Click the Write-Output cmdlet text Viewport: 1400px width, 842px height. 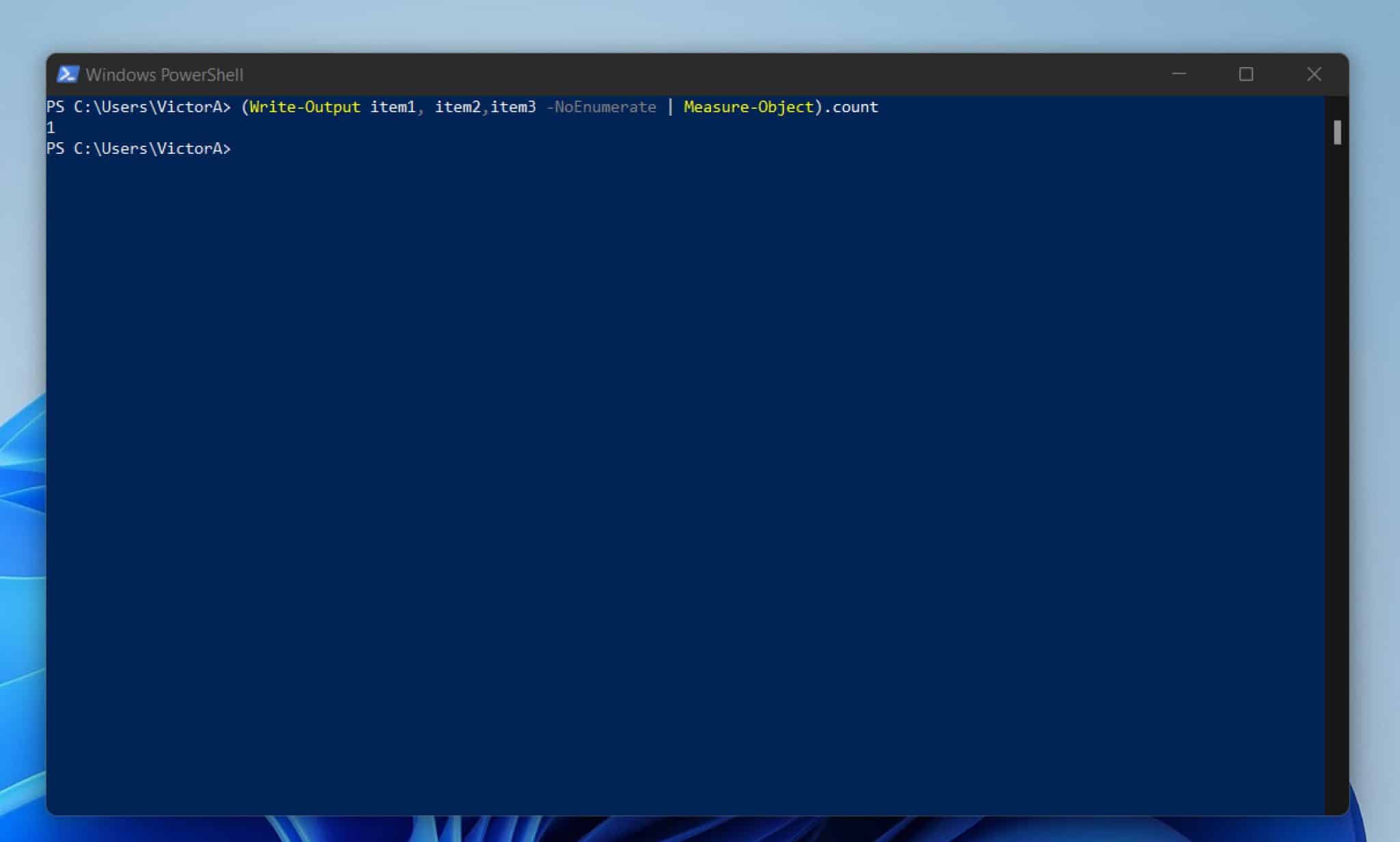[305, 107]
